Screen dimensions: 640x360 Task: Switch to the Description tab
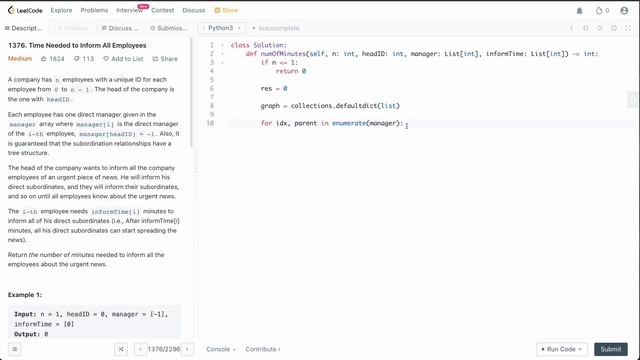point(24,28)
